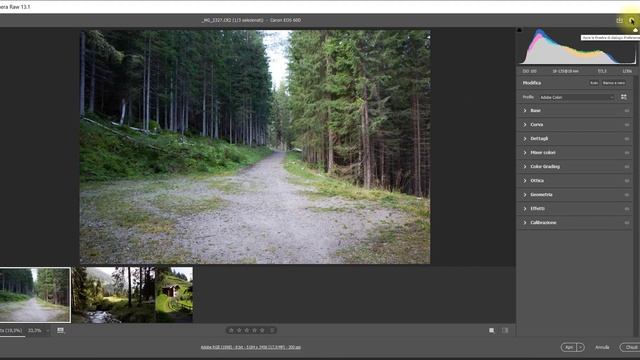The height and width of the screenshot is (360, 640).
Task: Toggle single view mode icon
Action: pyautogui.click(x=492, y=331)
